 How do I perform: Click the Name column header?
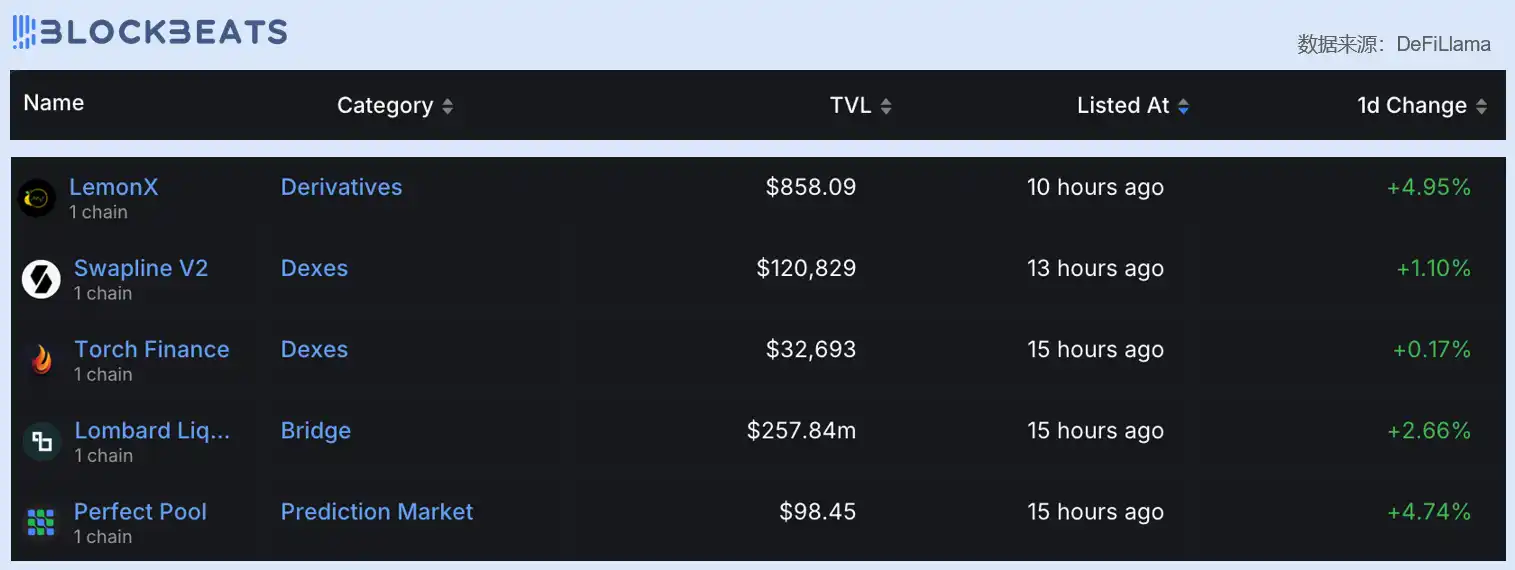pos(54,103)
